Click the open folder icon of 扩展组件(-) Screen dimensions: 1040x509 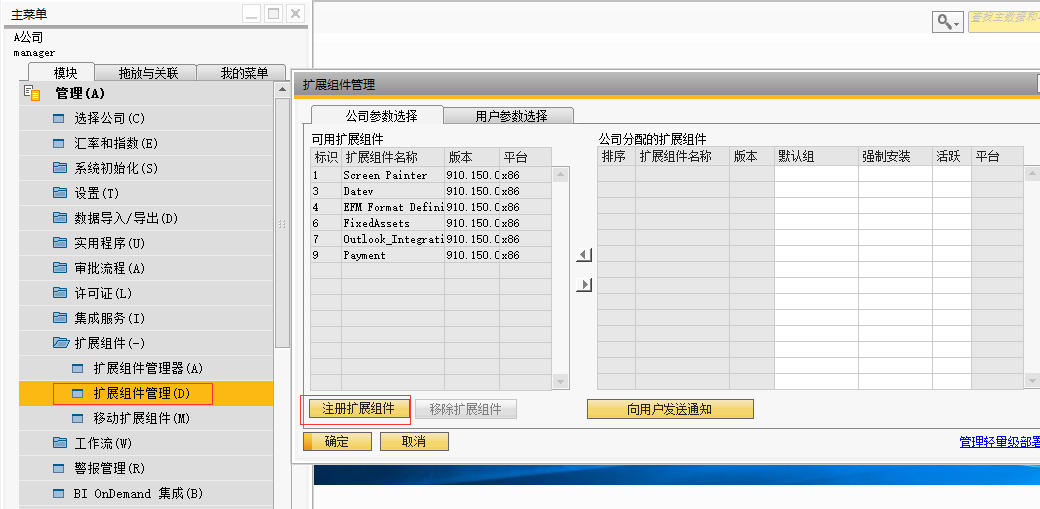[x=60, y=343]
